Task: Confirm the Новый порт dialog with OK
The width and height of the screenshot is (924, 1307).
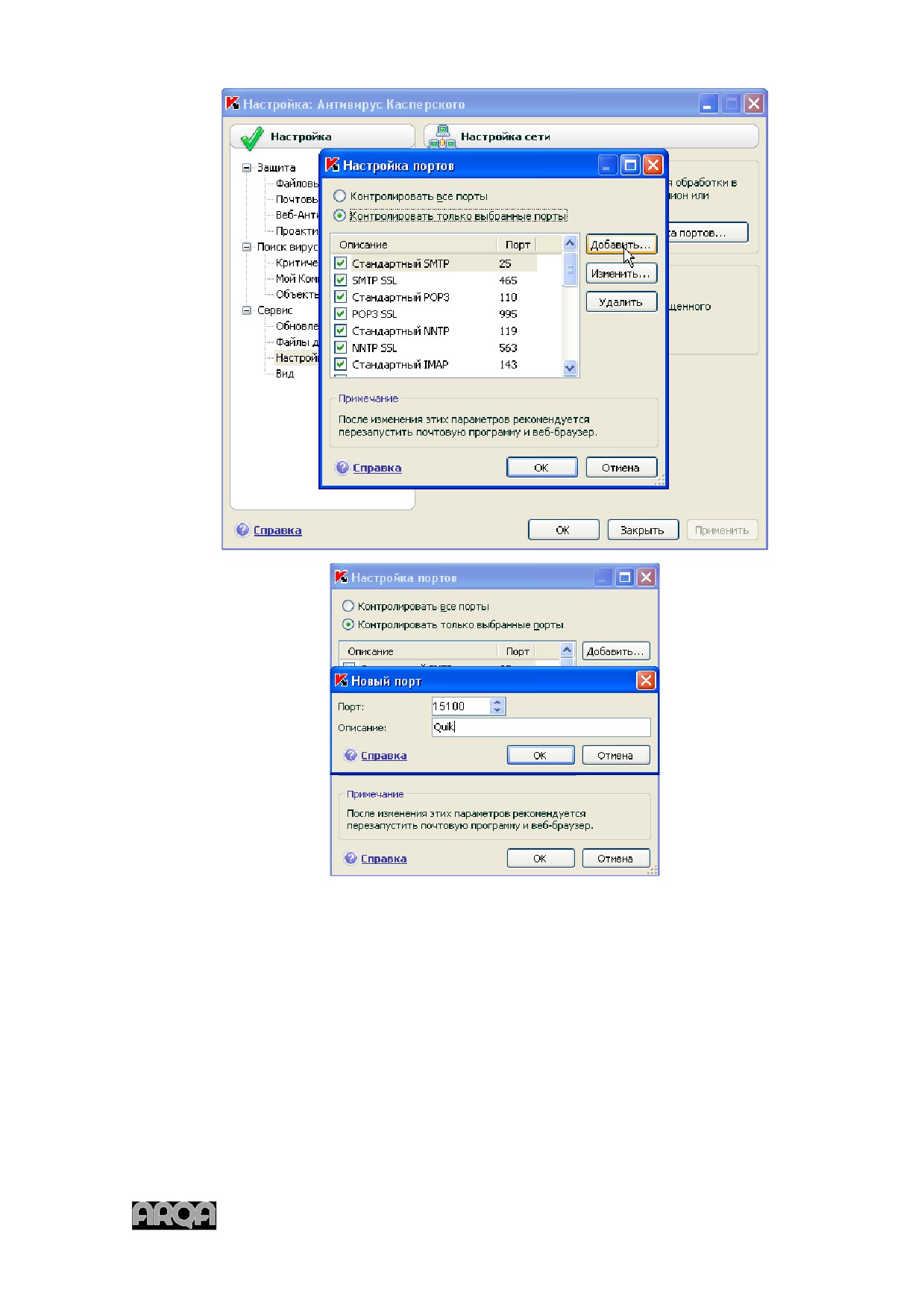Action: tap(541, 756)
